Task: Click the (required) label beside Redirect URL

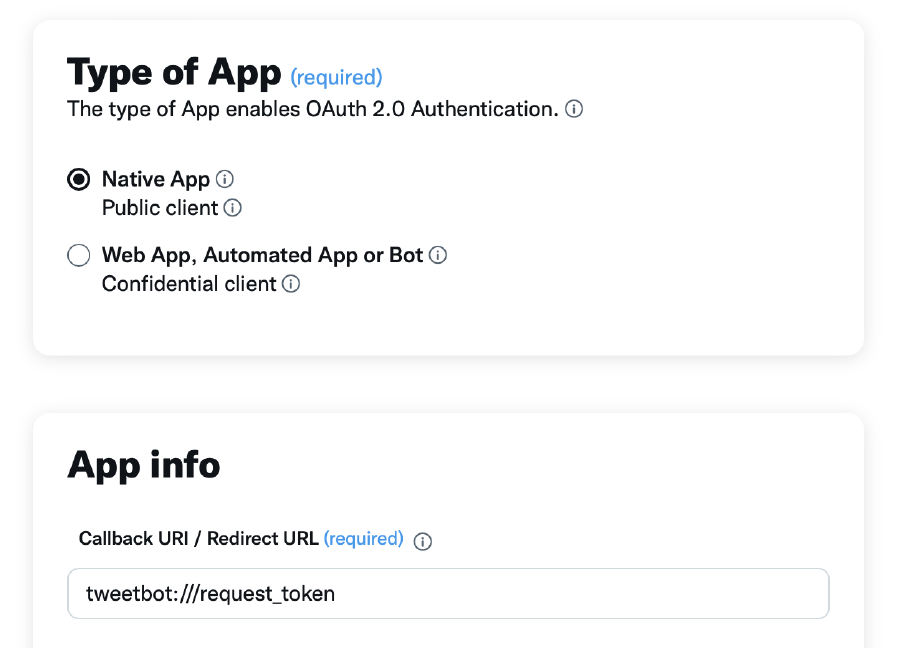Action: (364, 538)
